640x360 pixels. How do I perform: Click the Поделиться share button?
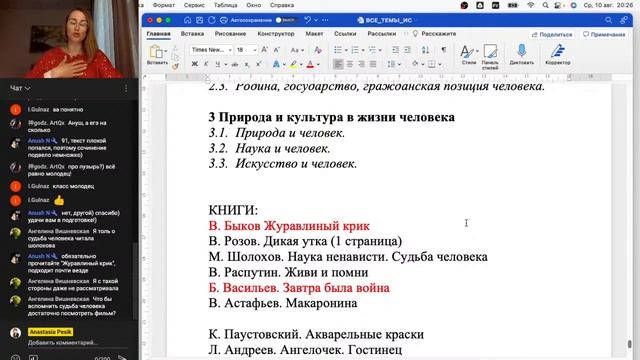click(552, 35)
